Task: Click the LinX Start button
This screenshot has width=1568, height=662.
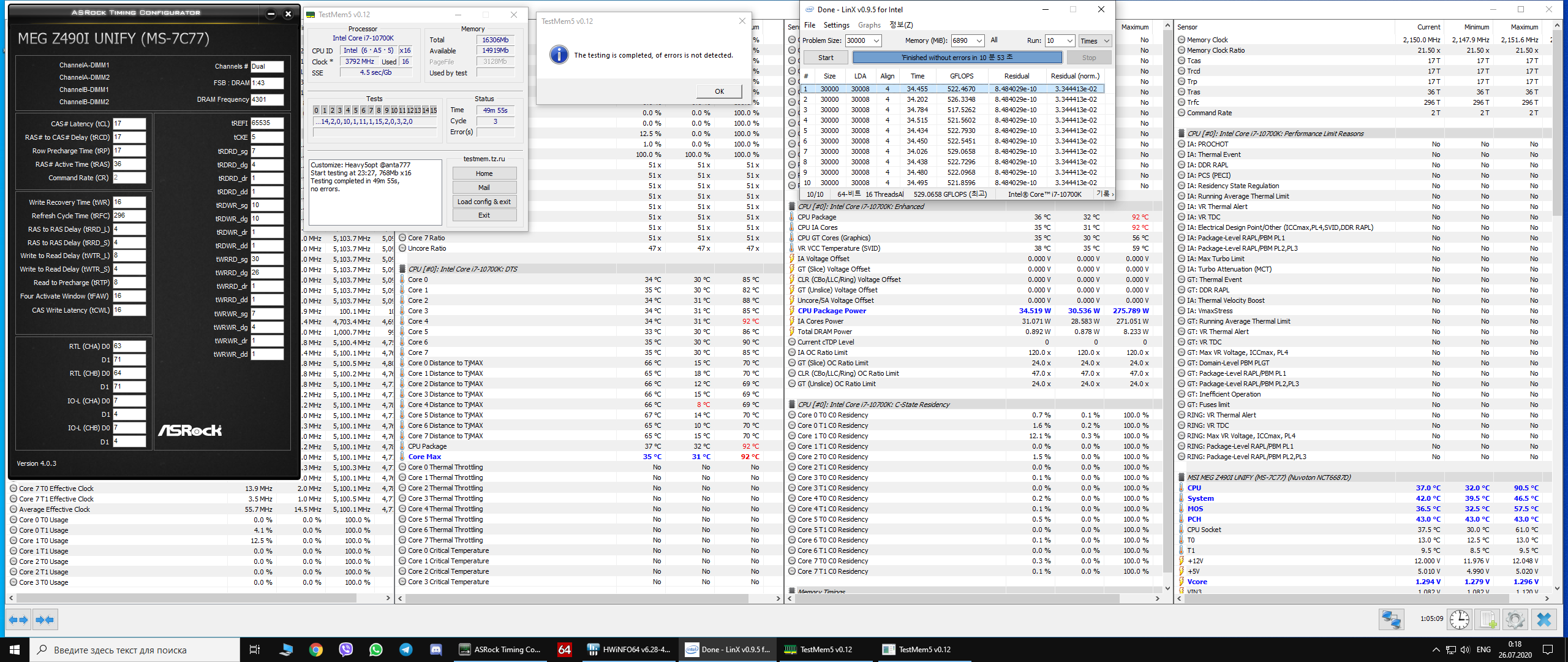Action: click(x=825, y=58)
